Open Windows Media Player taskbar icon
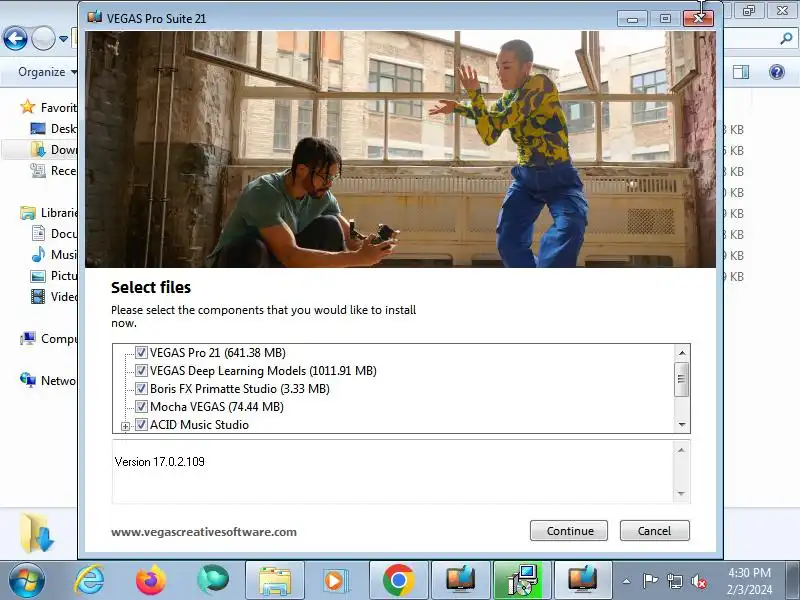This screenshot has height=600, width=800. click(x=336, y=581)
